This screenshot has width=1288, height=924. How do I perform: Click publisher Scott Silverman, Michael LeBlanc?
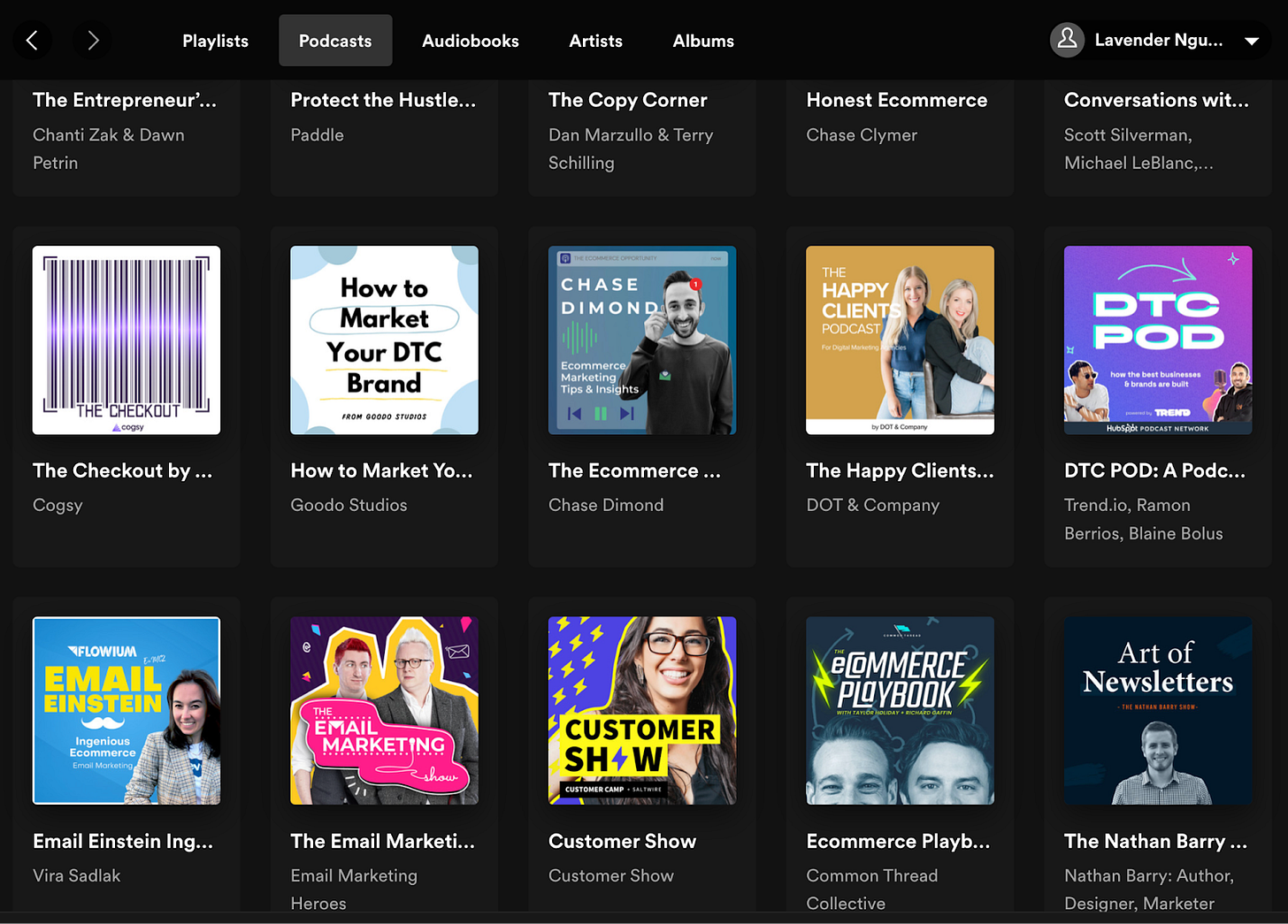1138,149
